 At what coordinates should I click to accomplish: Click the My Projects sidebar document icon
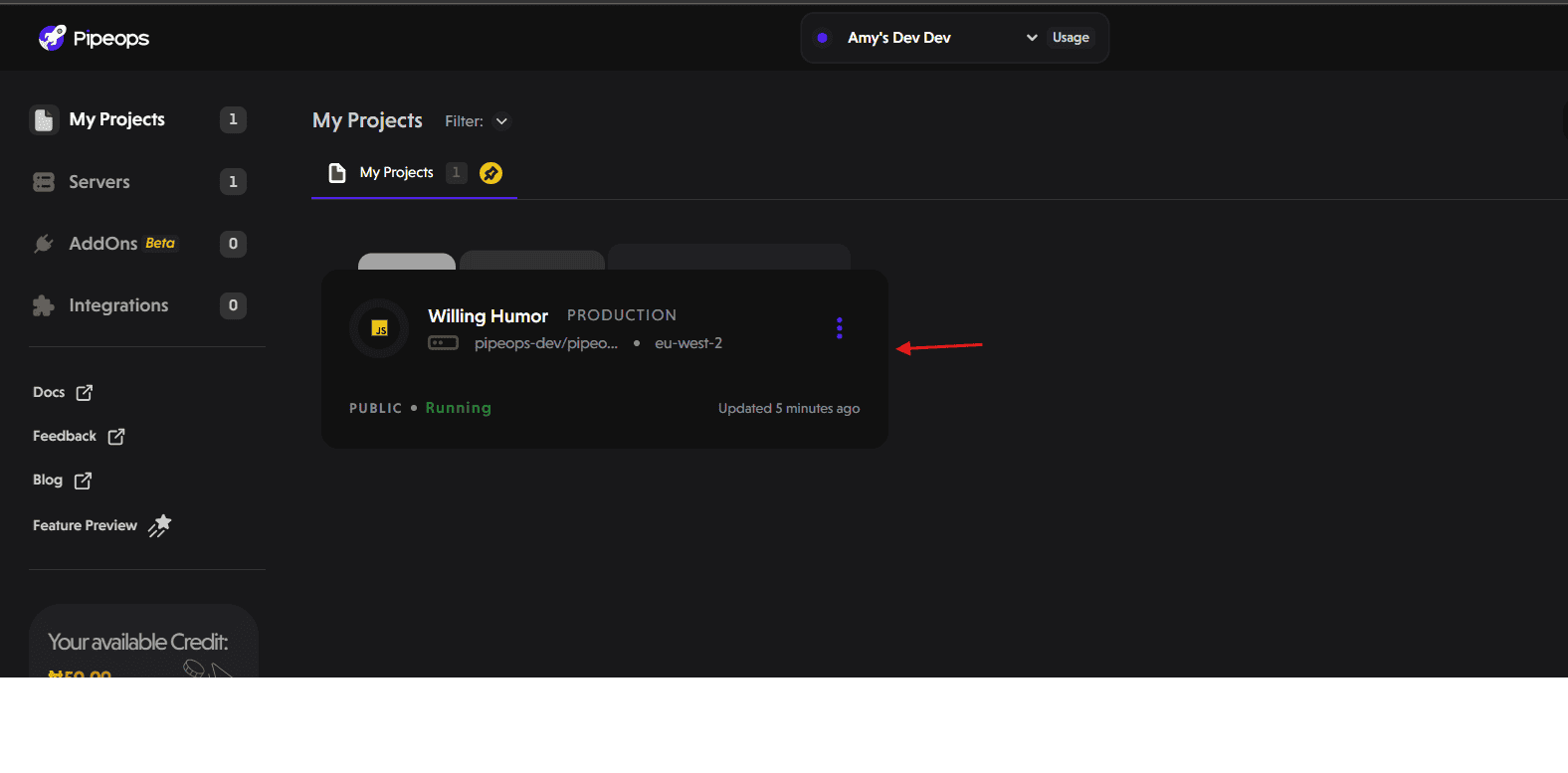tap(44, 119)
